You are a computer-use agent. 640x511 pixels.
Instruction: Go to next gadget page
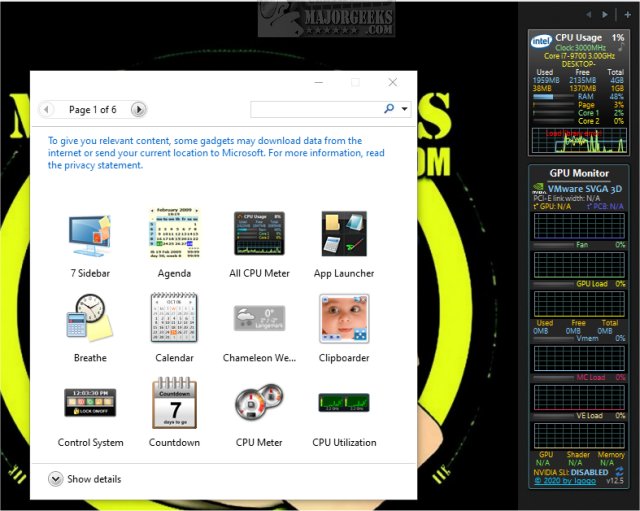[139, 109]
